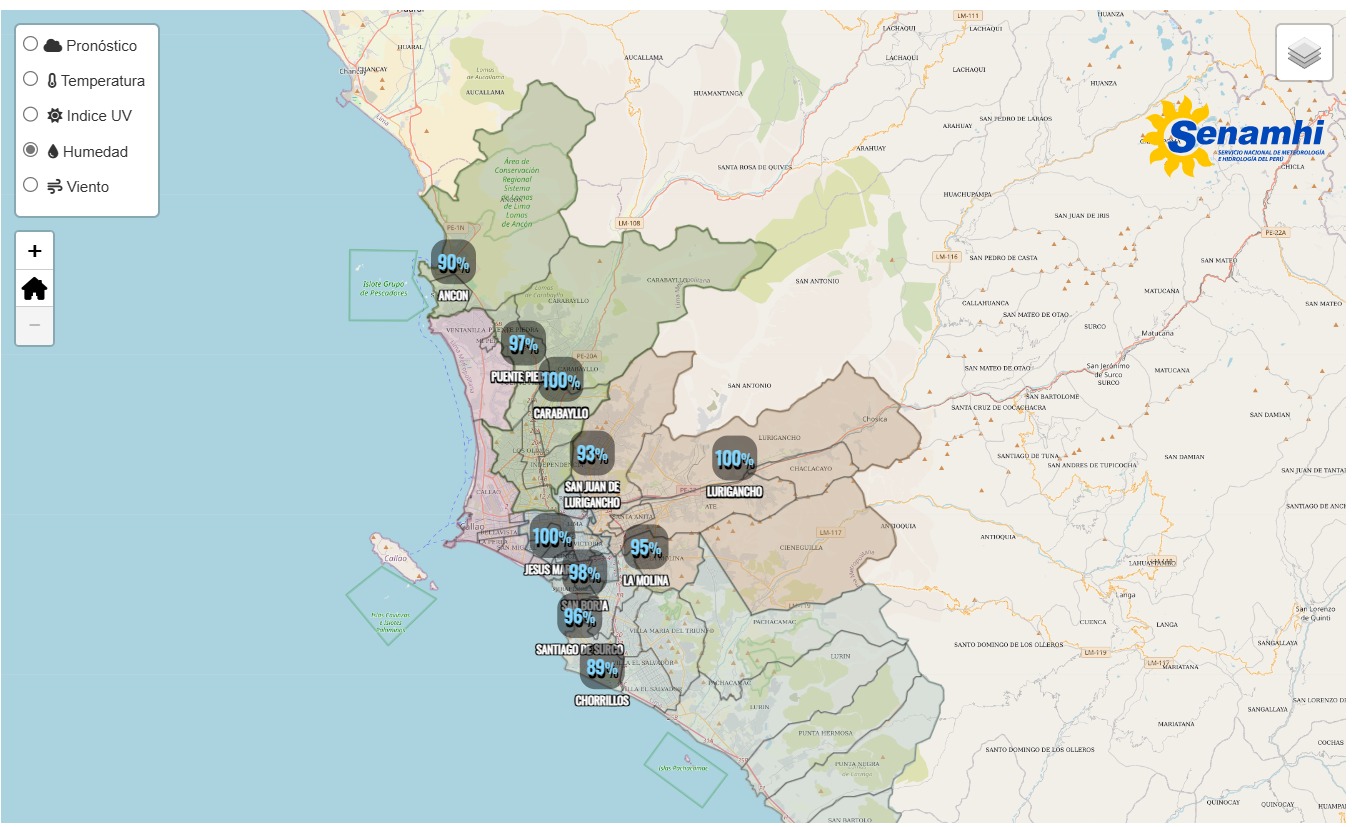
Task: Select the Temperatura radio option
Action: (x=31, y=79)
